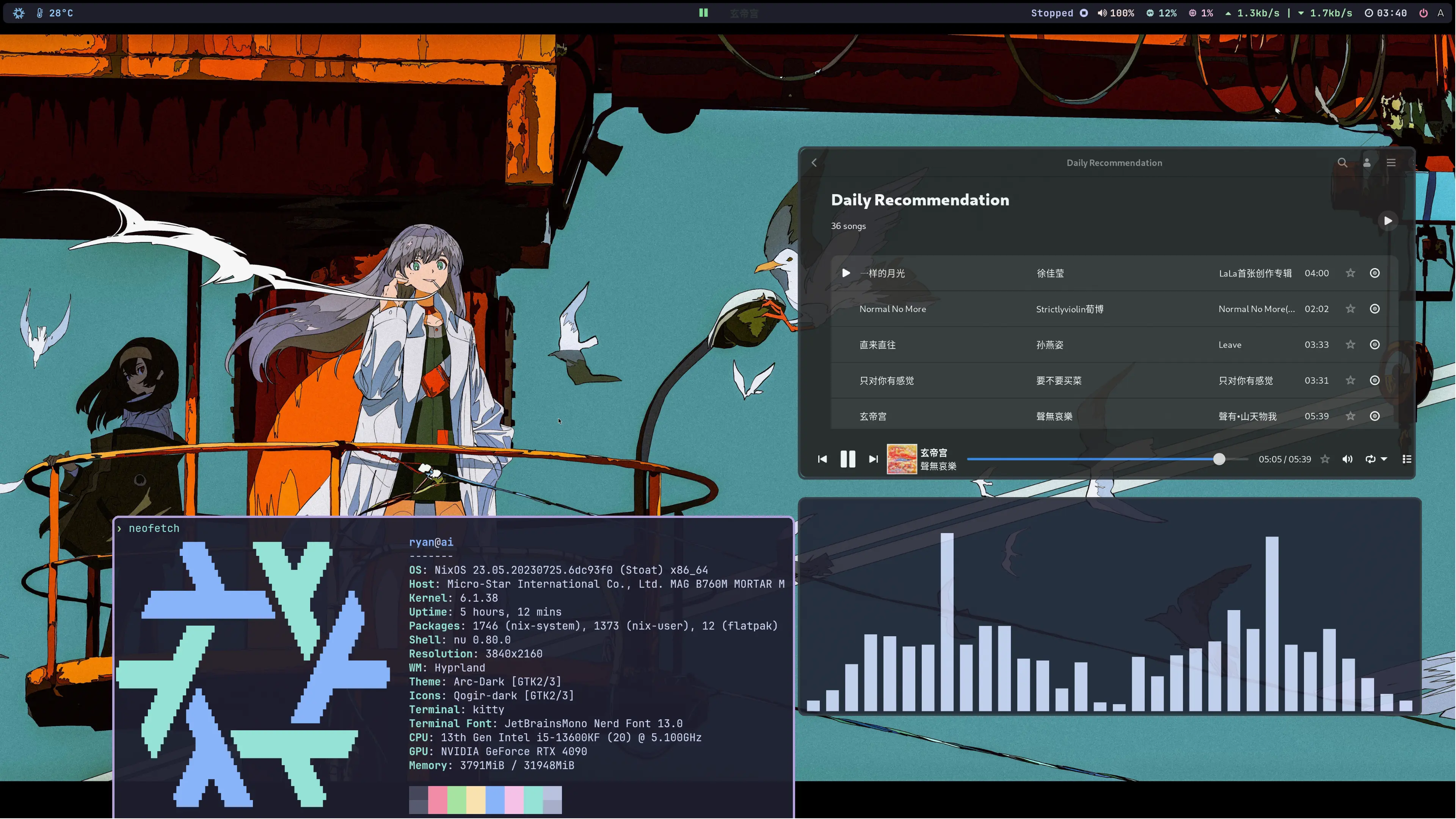Open the player volume control

[x=1348, y=459]
